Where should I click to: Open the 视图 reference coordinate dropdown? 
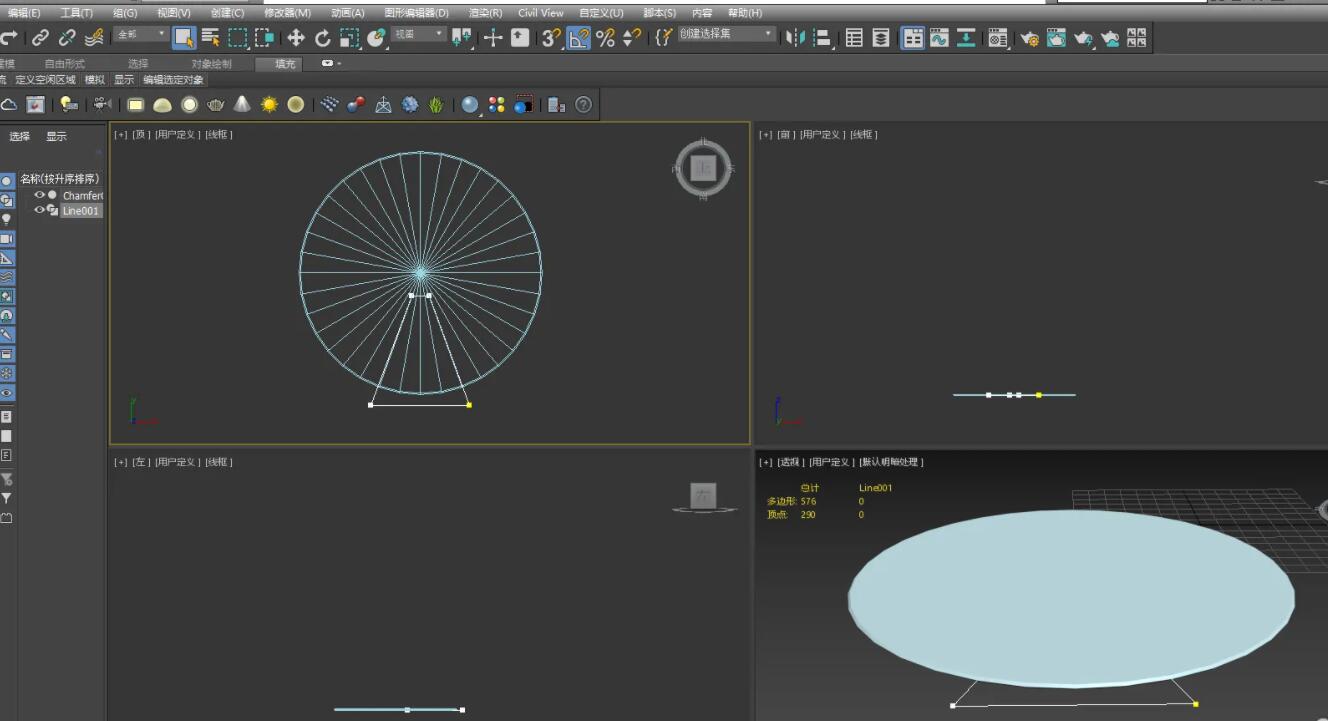[x=418, y=34]
